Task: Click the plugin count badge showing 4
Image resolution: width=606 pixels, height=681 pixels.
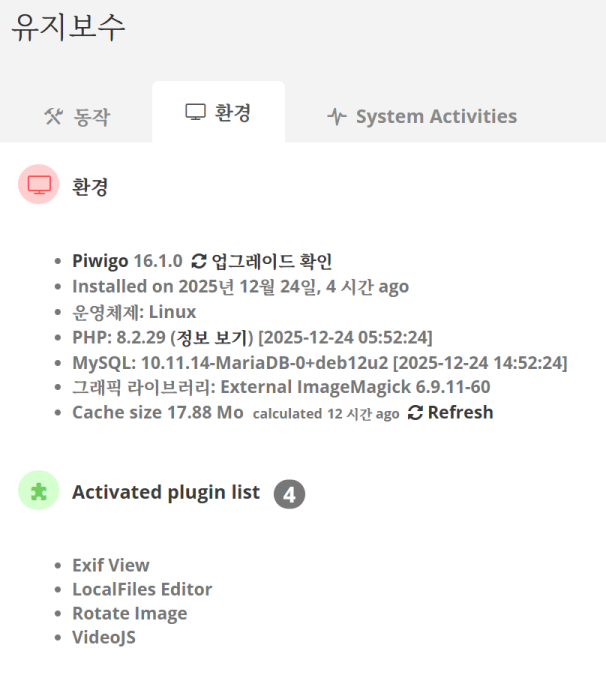Action: tap(289, 494)
